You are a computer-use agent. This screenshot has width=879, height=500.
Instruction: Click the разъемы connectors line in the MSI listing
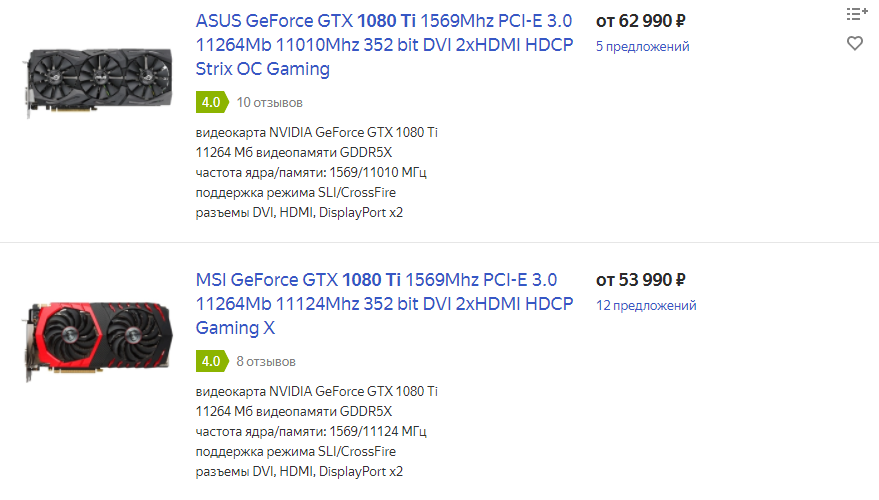click(299, 472)
